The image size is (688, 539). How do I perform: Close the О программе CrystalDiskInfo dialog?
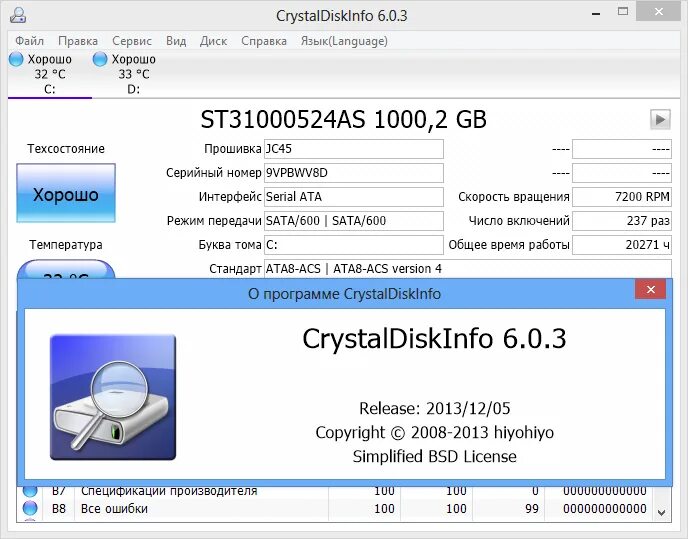(651, 289)
